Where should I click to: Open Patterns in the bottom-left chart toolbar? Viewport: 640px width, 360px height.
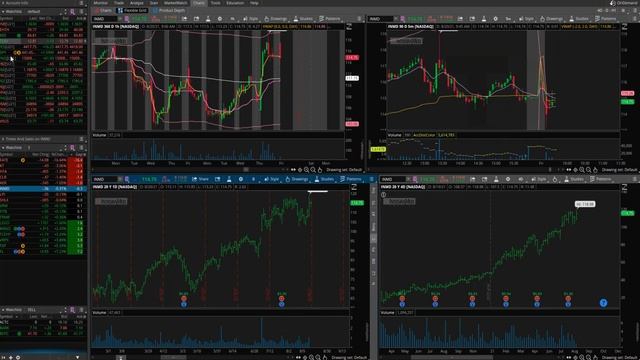[351, 179]
